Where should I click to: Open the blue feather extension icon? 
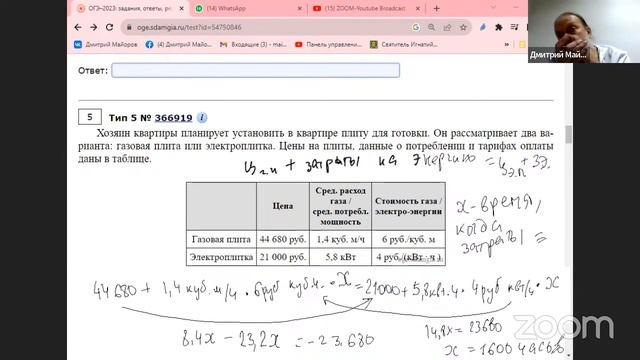[x=483, y=27]
